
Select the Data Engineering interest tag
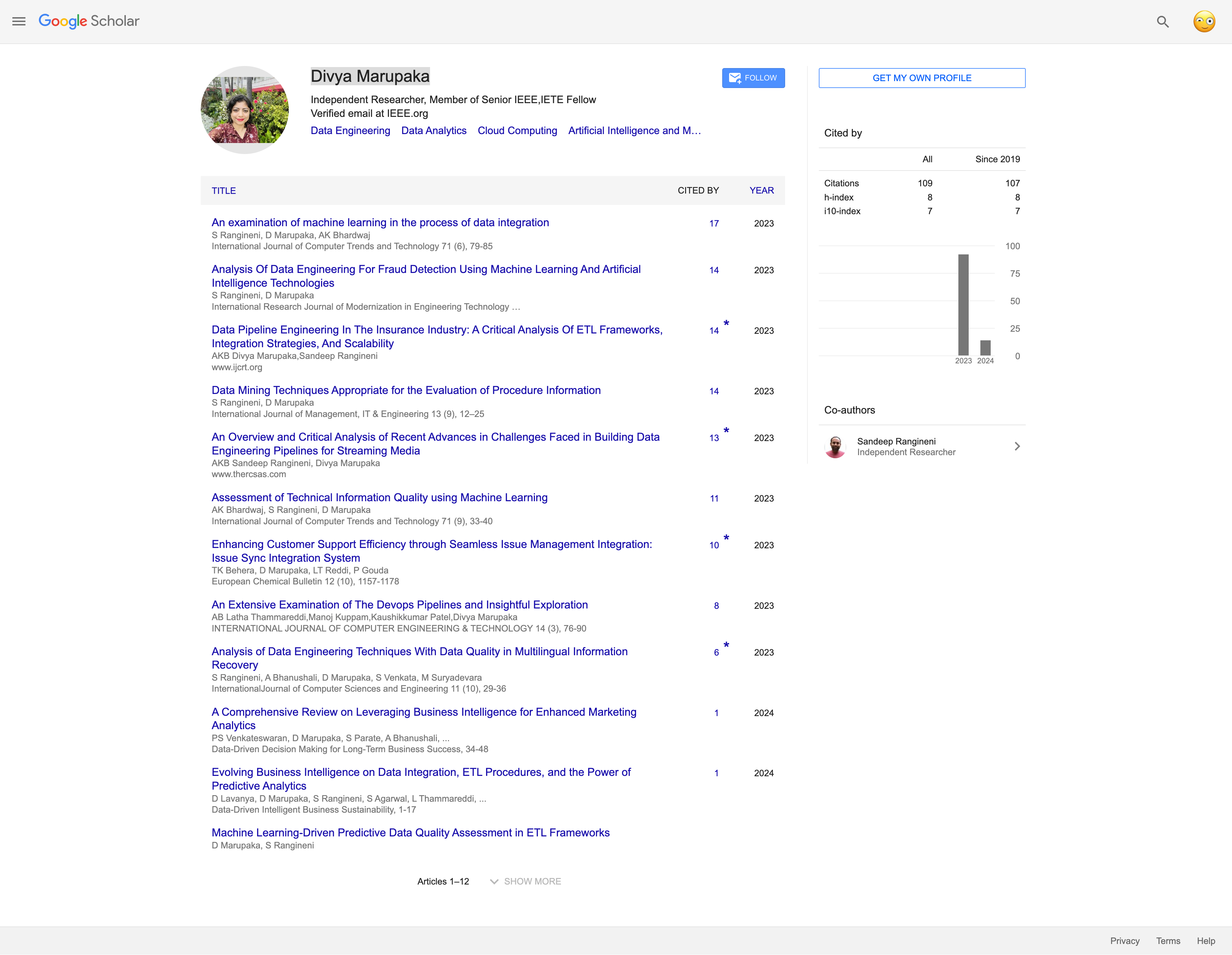tap(350, 131)
